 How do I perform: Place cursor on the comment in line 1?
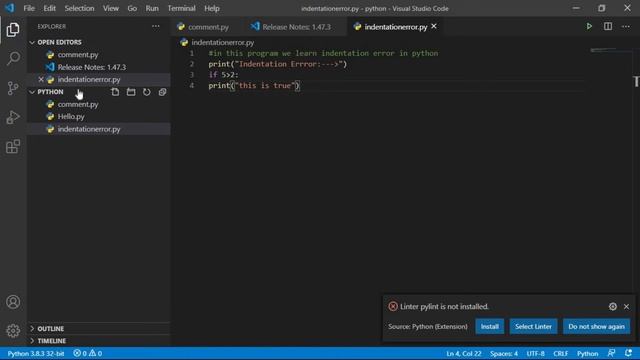click(323, 53)
